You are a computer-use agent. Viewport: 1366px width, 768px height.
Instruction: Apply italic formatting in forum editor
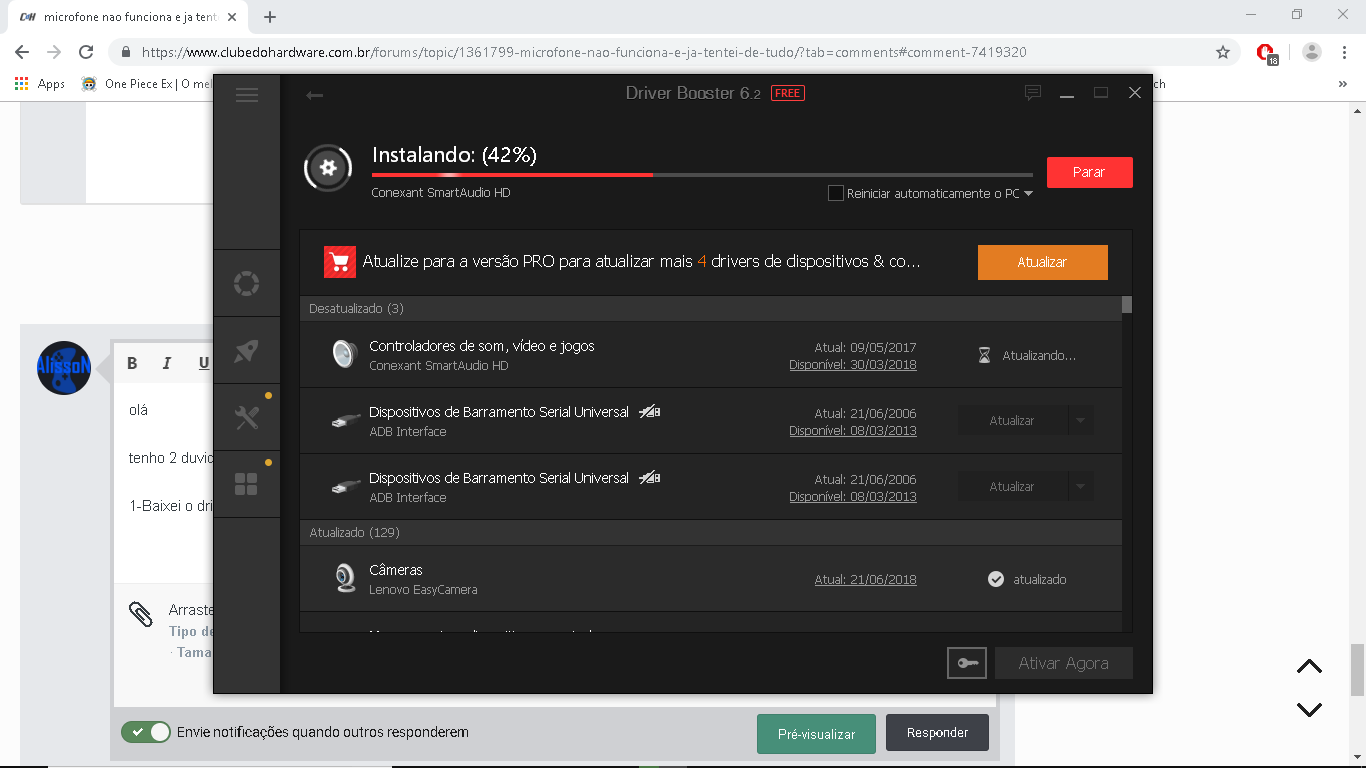pos(167,363)
